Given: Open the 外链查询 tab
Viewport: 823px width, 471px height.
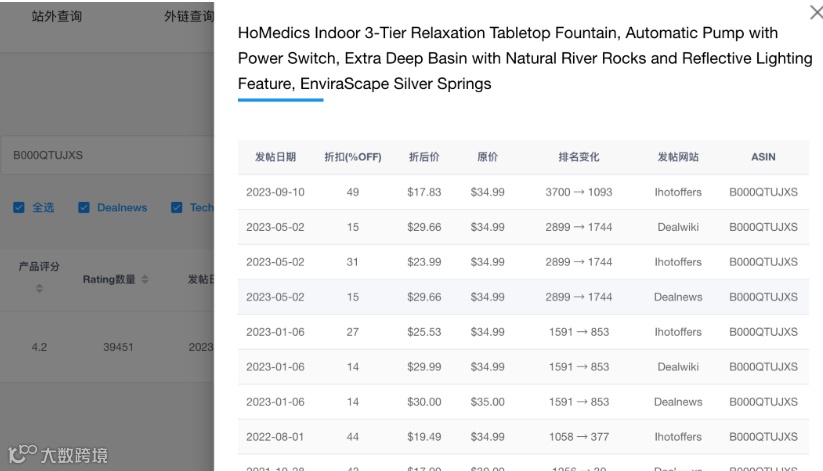Looking at the screenshot, I should point(189,17).
